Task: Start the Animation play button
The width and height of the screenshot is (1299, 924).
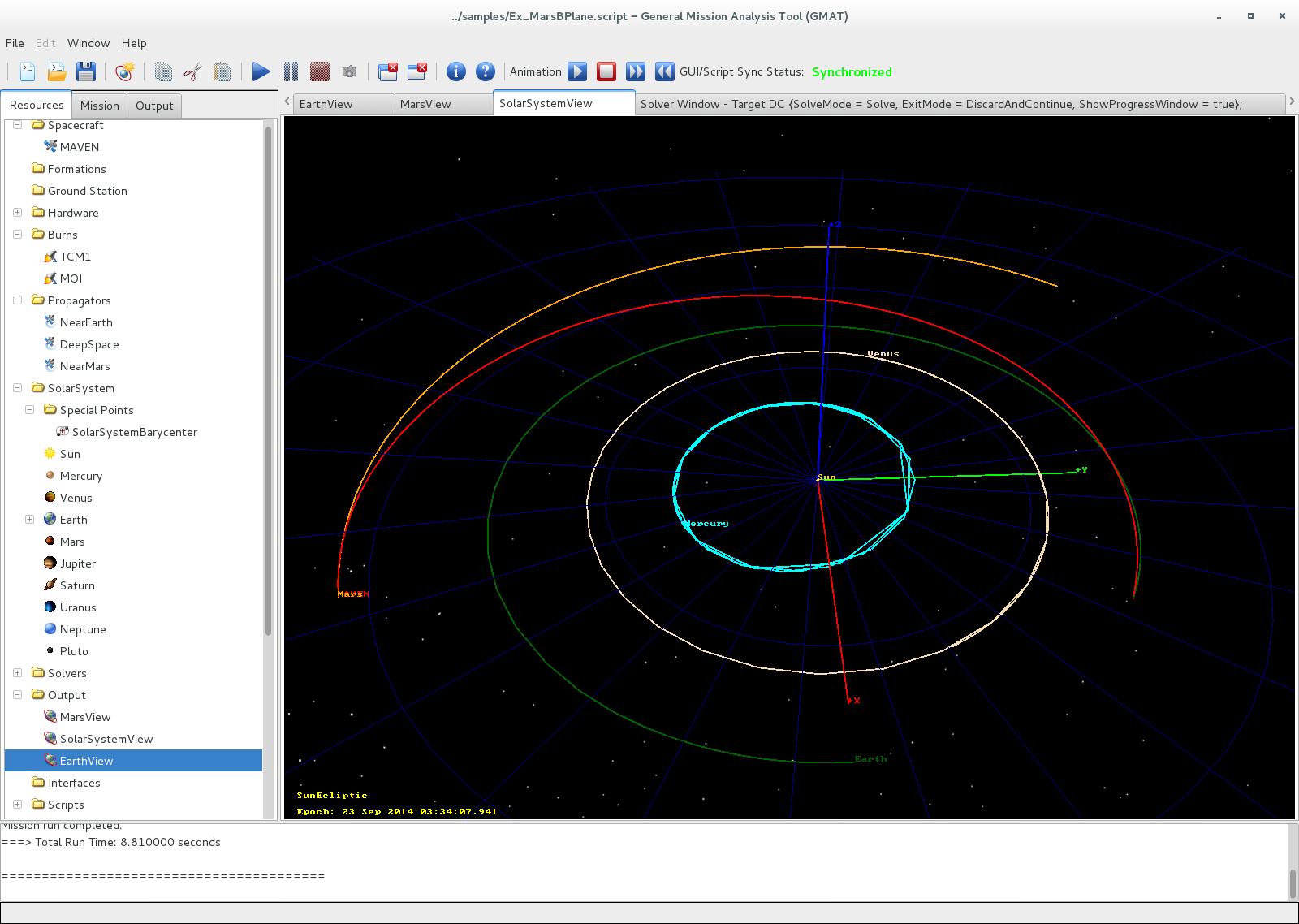Action: (577, 71)
